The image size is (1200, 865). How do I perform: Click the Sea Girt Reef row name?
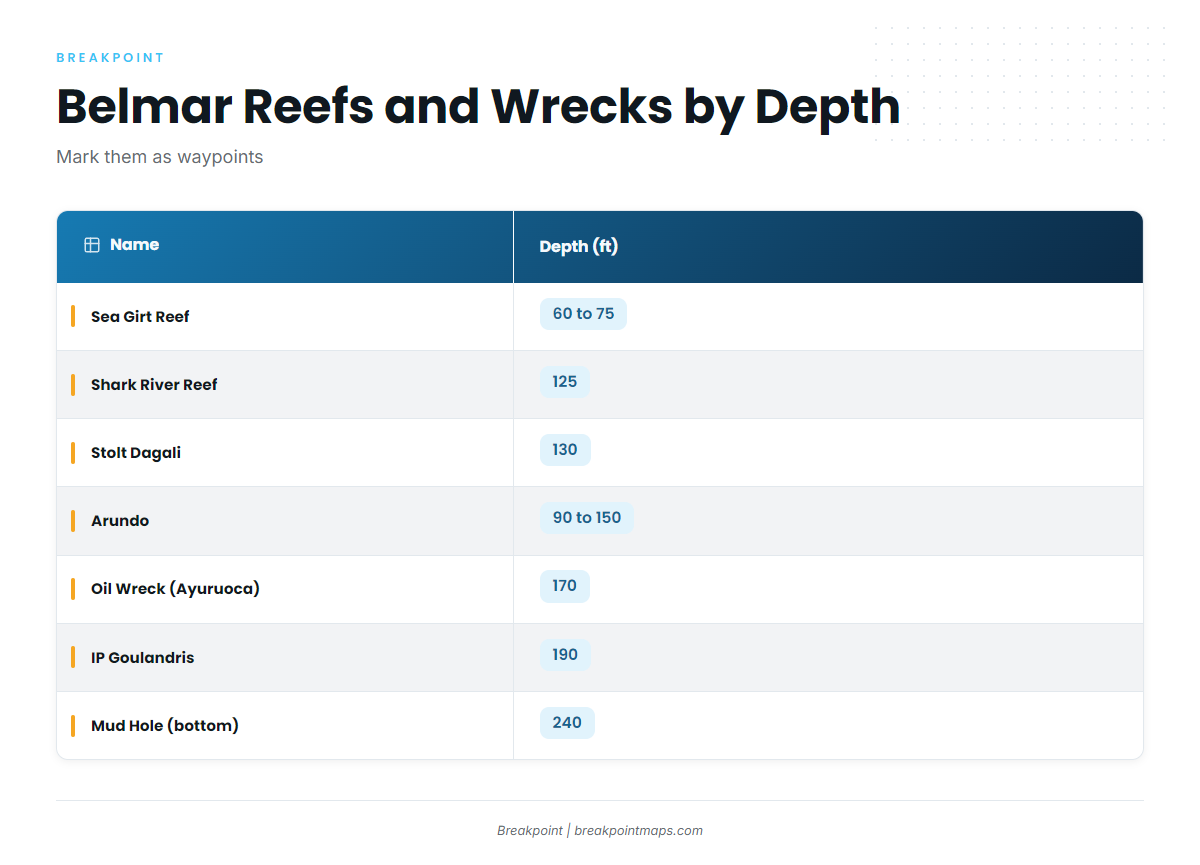point(140,317)
